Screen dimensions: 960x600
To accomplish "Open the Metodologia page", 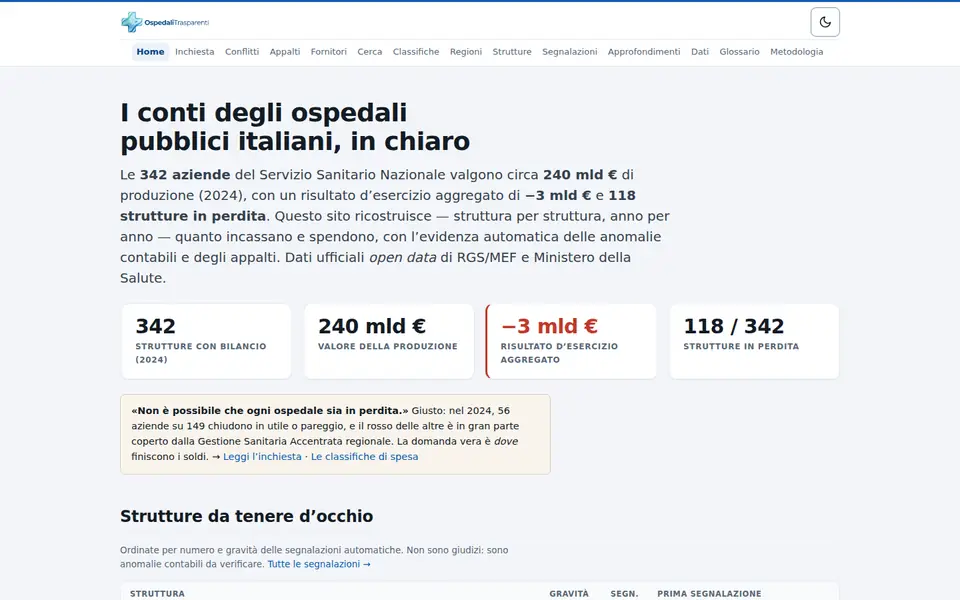I will (x=797, y=52).
